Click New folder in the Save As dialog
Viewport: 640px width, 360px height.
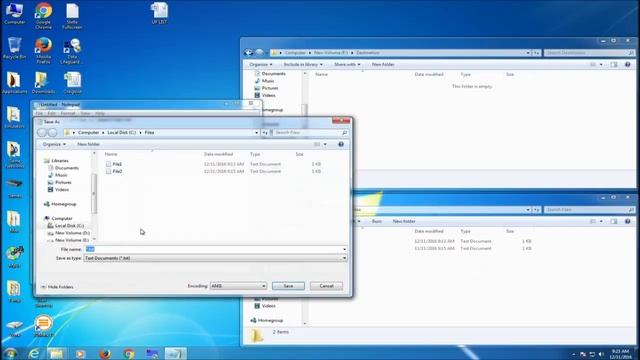tap(88, 144)
